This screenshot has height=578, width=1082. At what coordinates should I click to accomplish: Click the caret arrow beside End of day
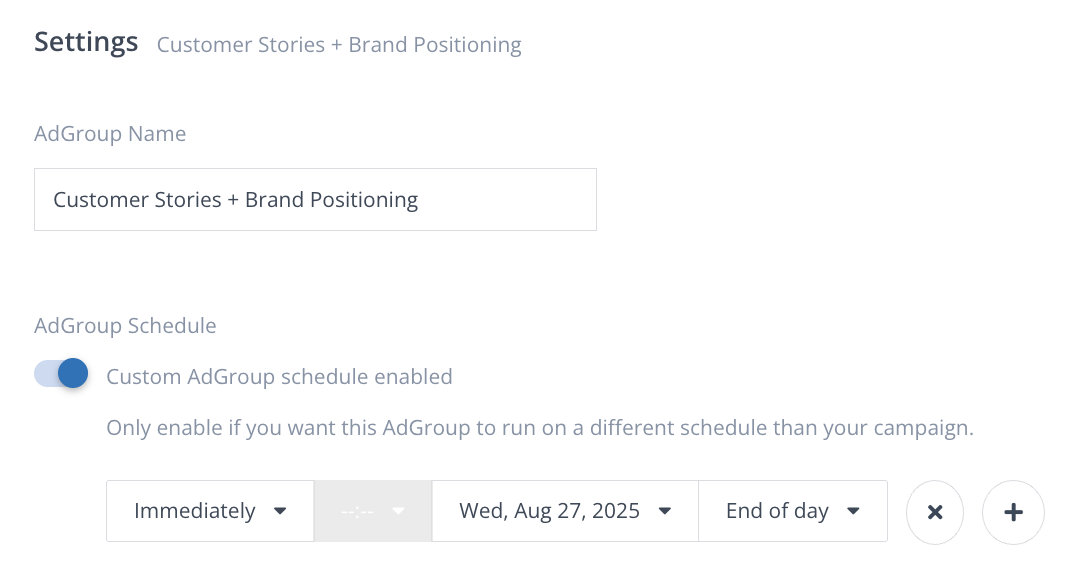(x=853, y=511)
